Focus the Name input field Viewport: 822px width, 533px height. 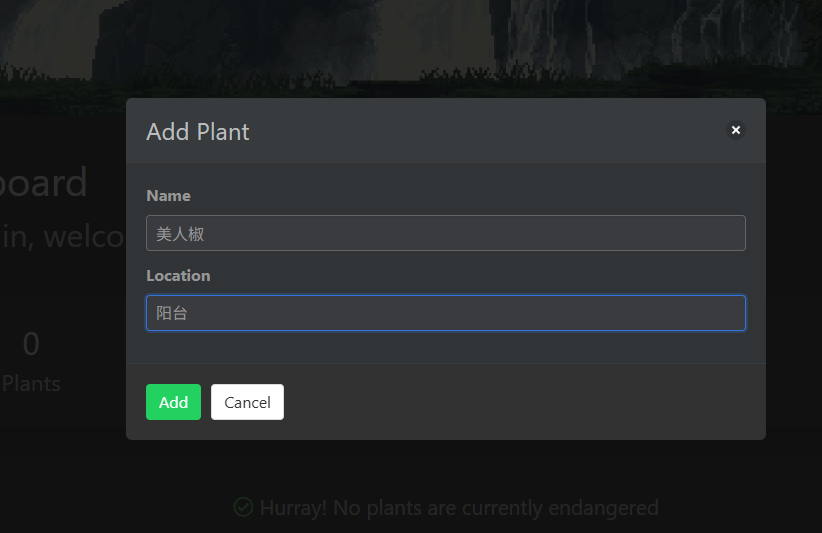(x=446, y=233)
